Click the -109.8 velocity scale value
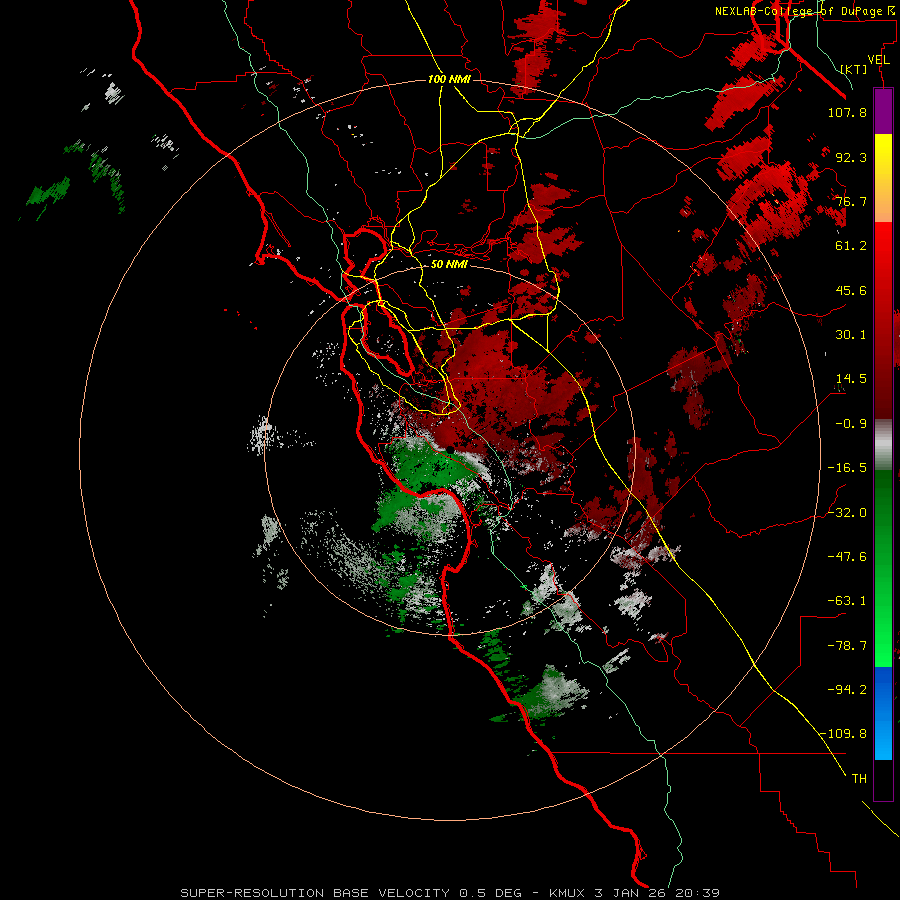 point(843,734)
